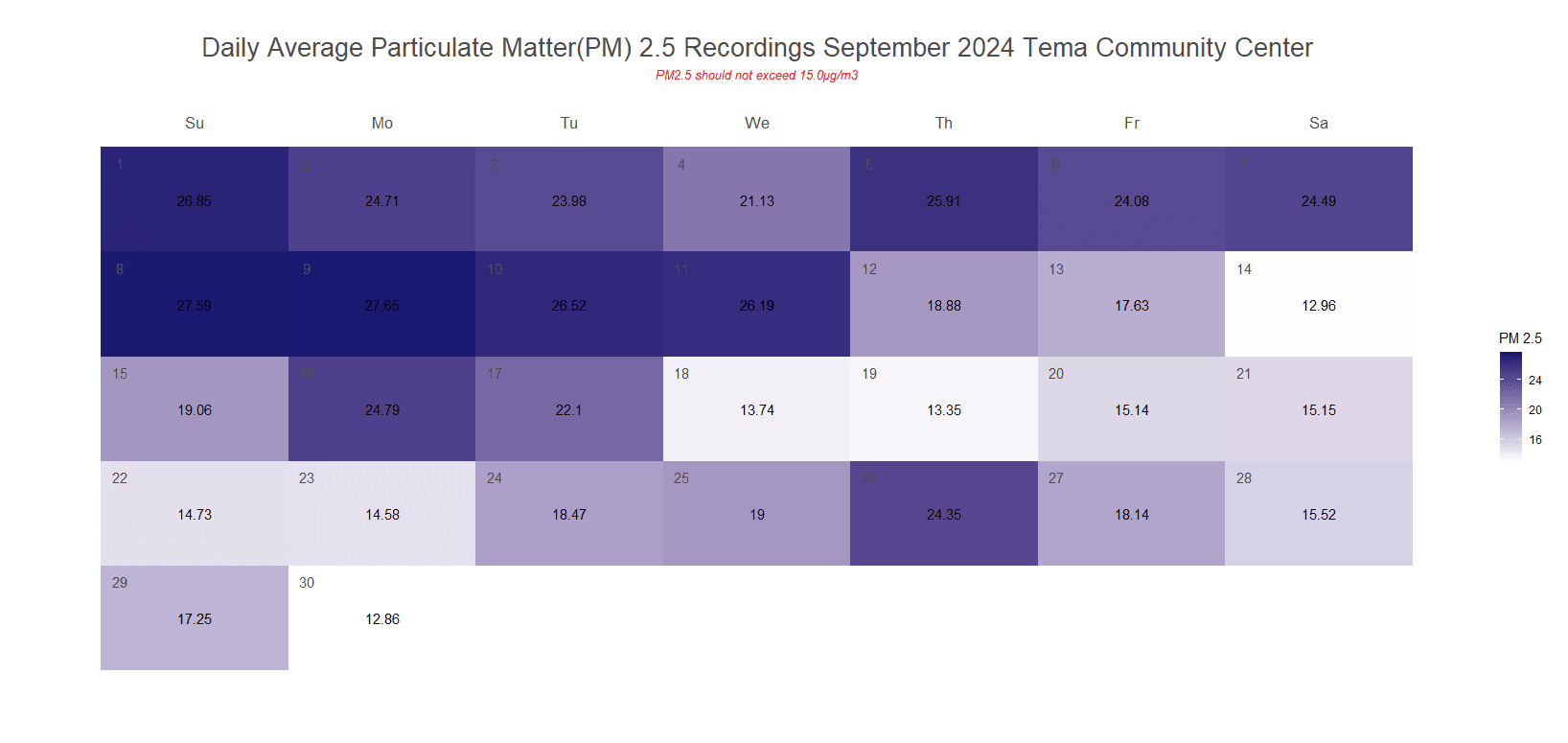Click the September 17 cell showing 22.1
This screenshot has width=1568, height=743.
[x=568, y=408]
